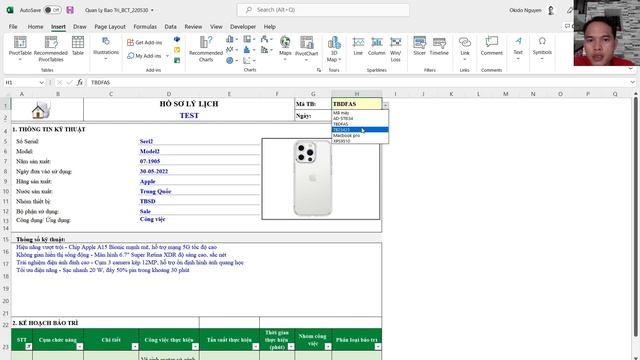Insert a Slicer

[x=419, y=46]
